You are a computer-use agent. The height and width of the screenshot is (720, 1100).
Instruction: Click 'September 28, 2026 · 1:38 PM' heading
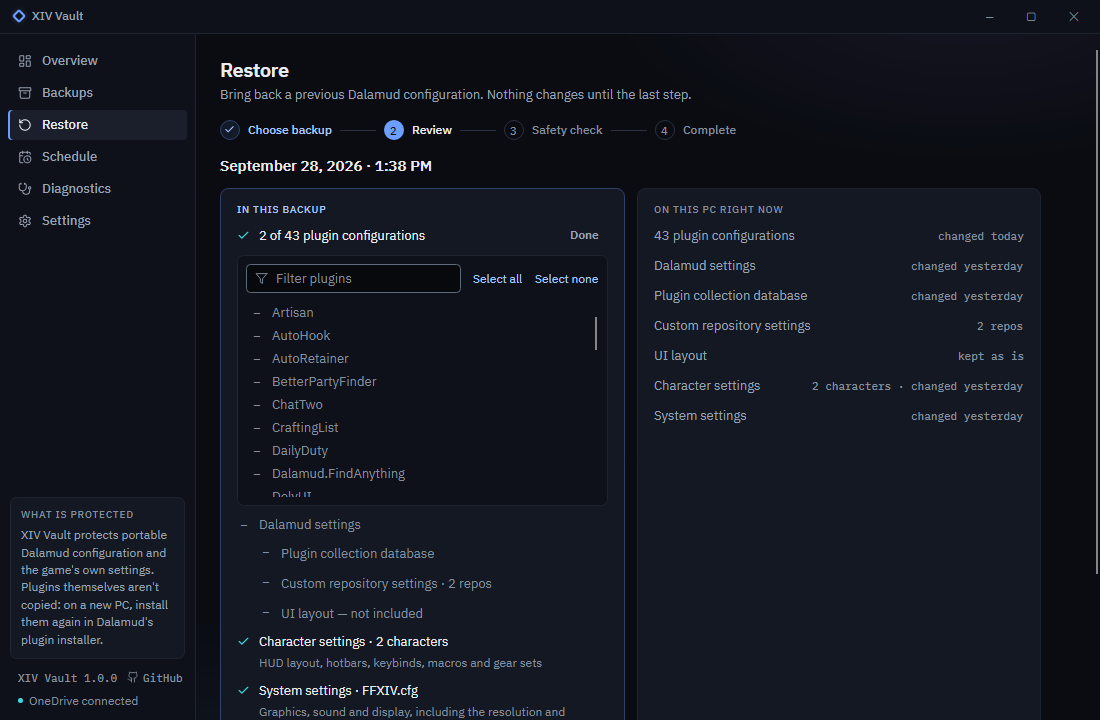pyautogui.click(x=326, y=166)
